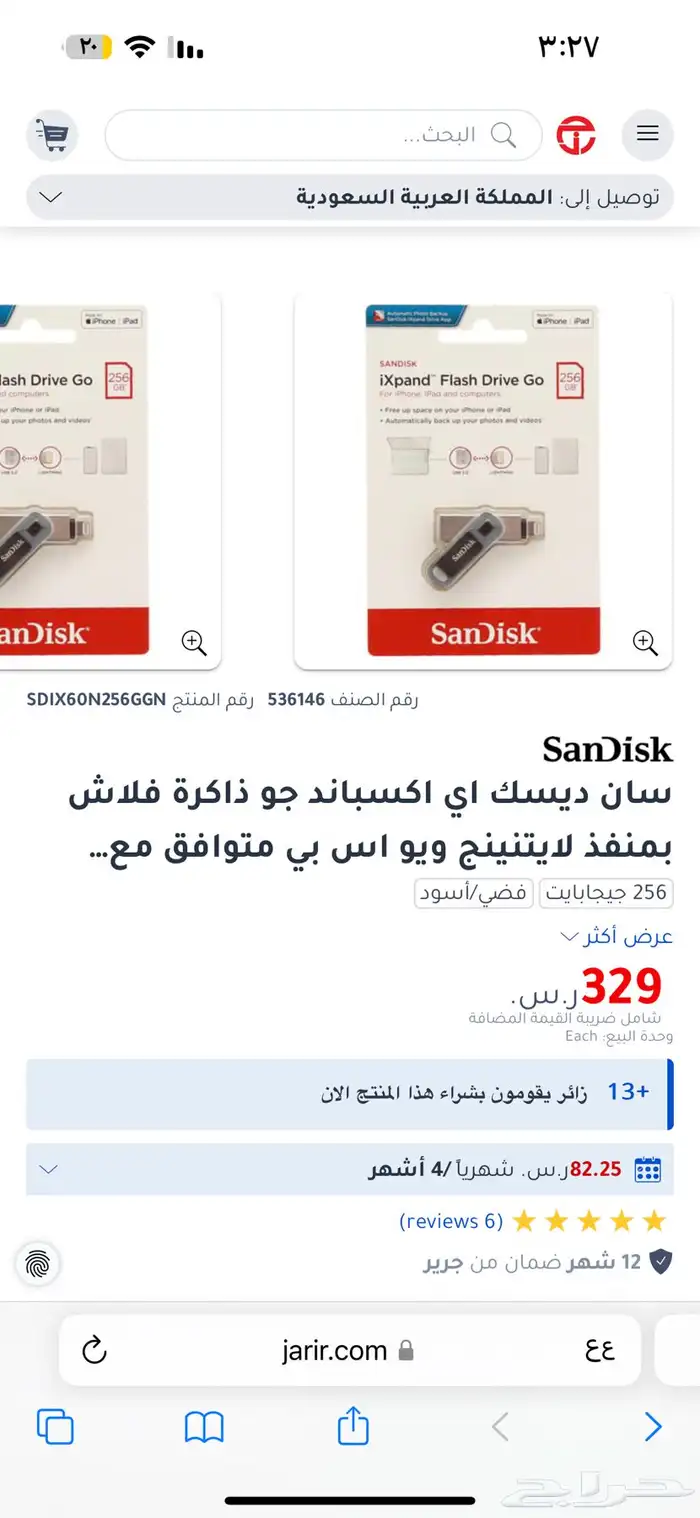The image size is (700, 1518).
Task: Tap the fingerprint privacy icon
Action: pos(38,1264)
